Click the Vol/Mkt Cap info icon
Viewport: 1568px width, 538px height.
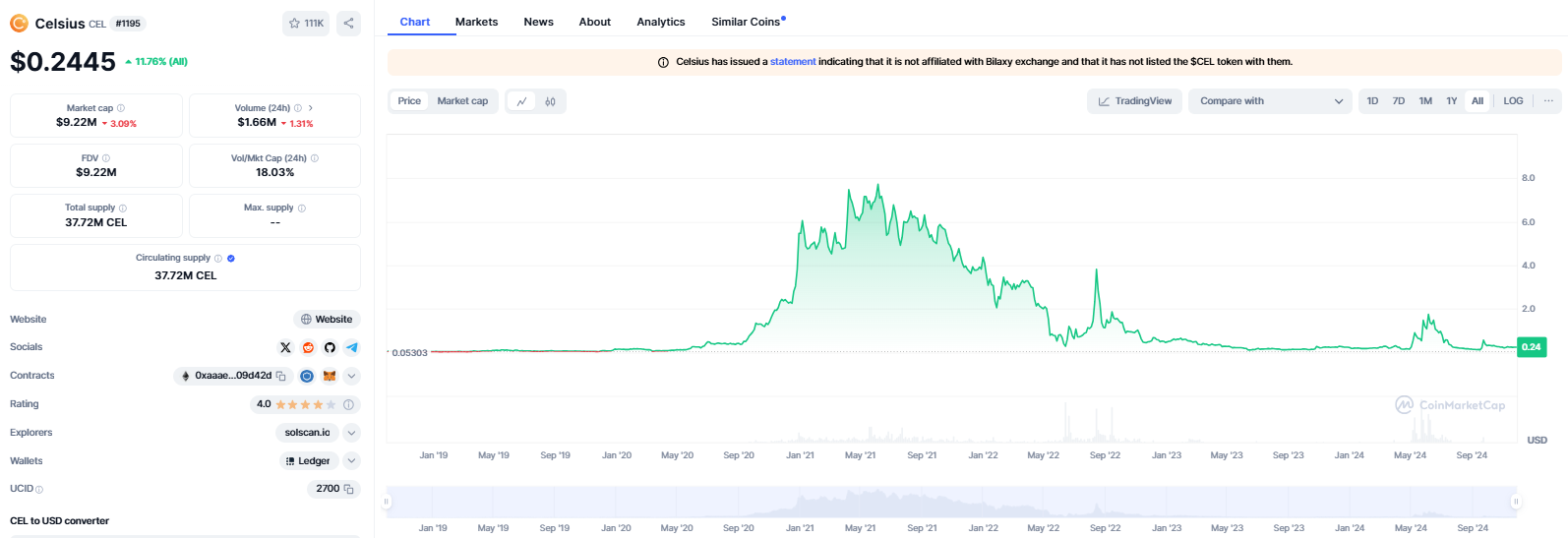tap(315, 158)
